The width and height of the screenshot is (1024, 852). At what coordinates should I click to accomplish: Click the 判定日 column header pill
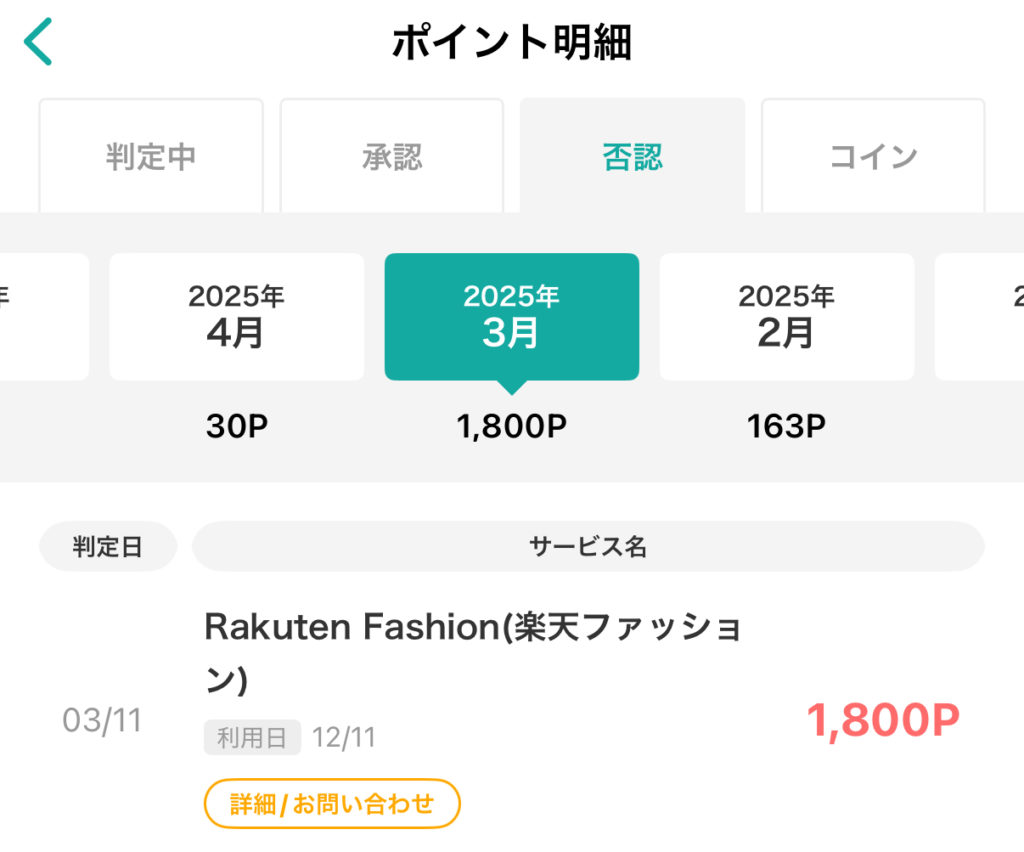click(x=108, y=547)
